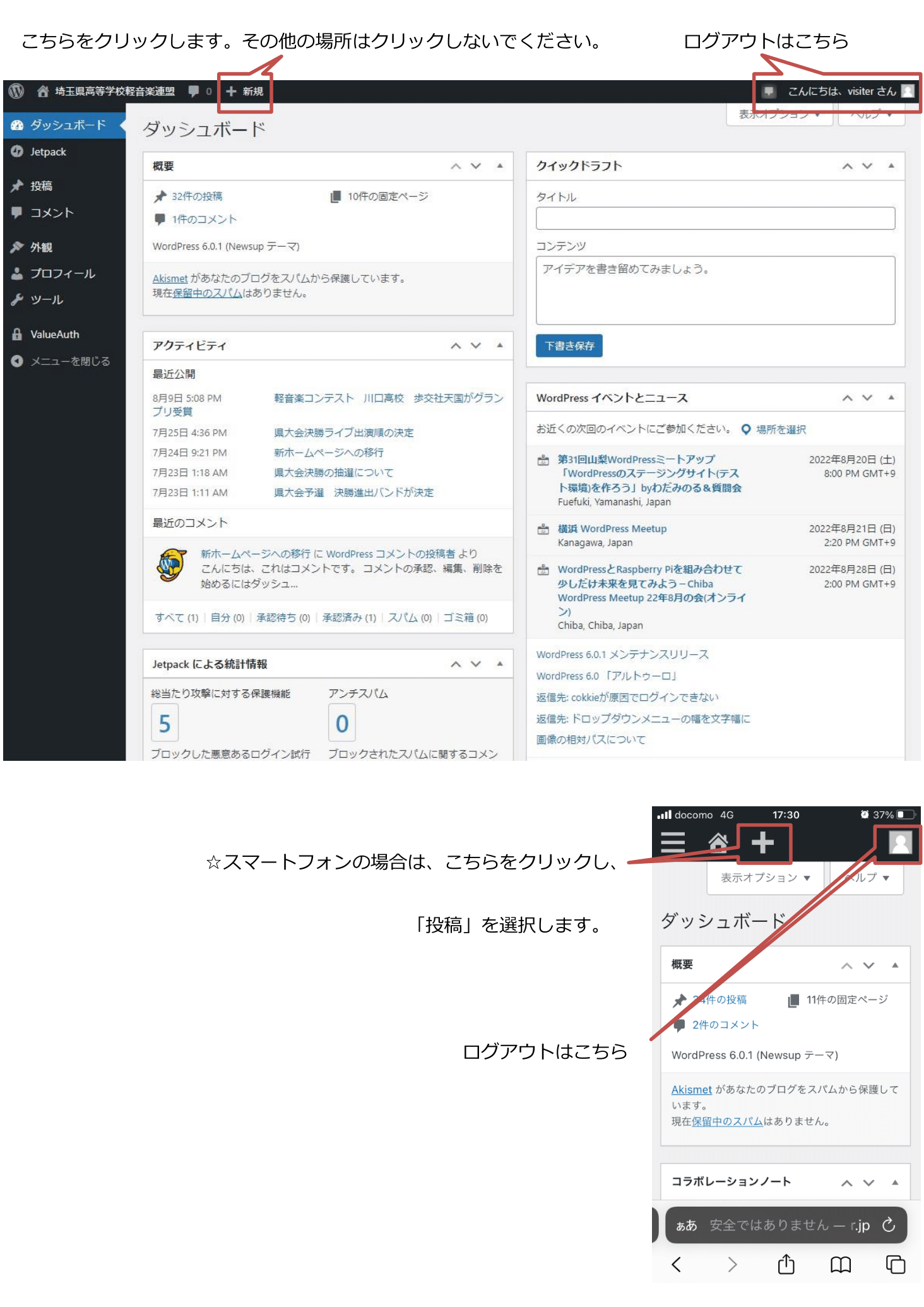Tap Safari back arrow
The image size is (924, 1307).
[677, 1264]
